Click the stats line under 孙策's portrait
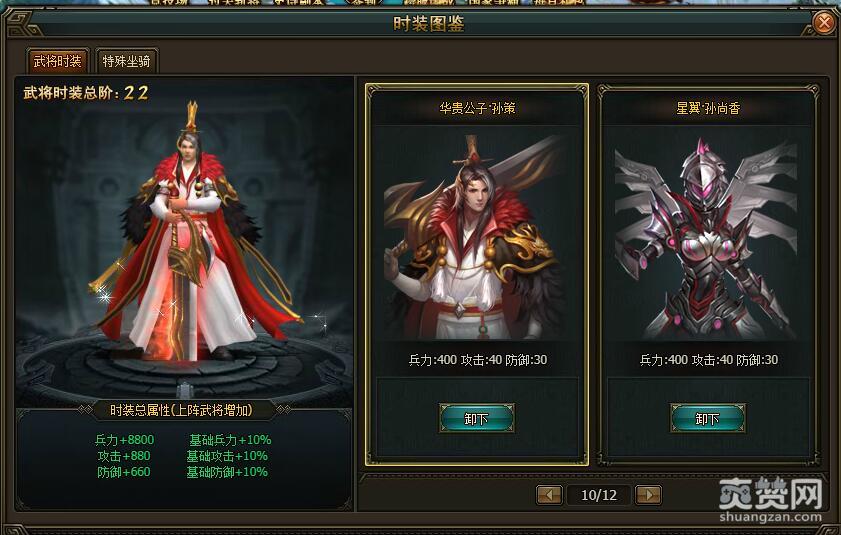Image resolution: width=841 pixels, height=535 pixels. [478, 360]
